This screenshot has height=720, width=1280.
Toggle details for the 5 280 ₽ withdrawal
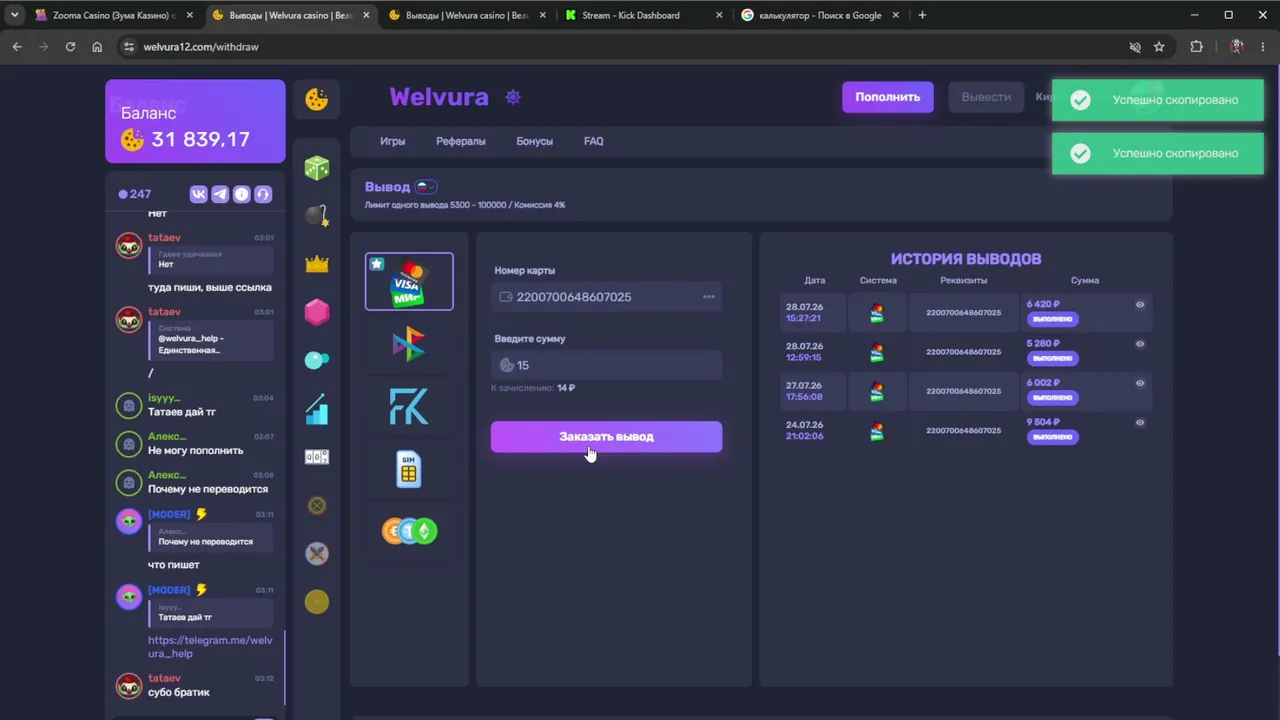coord(1140,344)
